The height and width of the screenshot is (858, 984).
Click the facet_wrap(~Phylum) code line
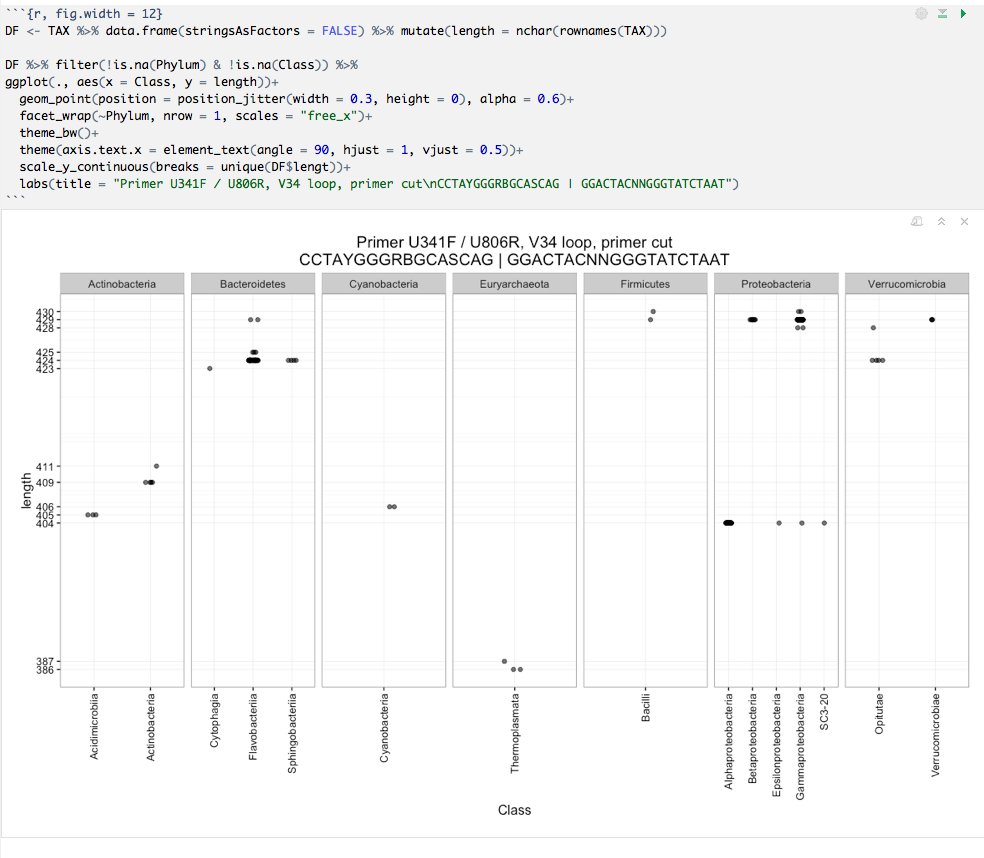click(x=196, y=115)
